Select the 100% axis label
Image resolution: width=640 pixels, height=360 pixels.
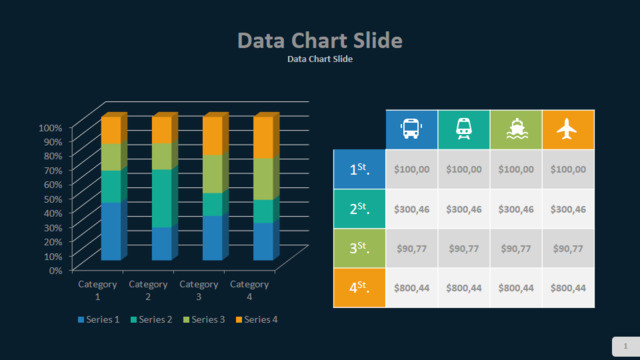[x=50, y=128]
